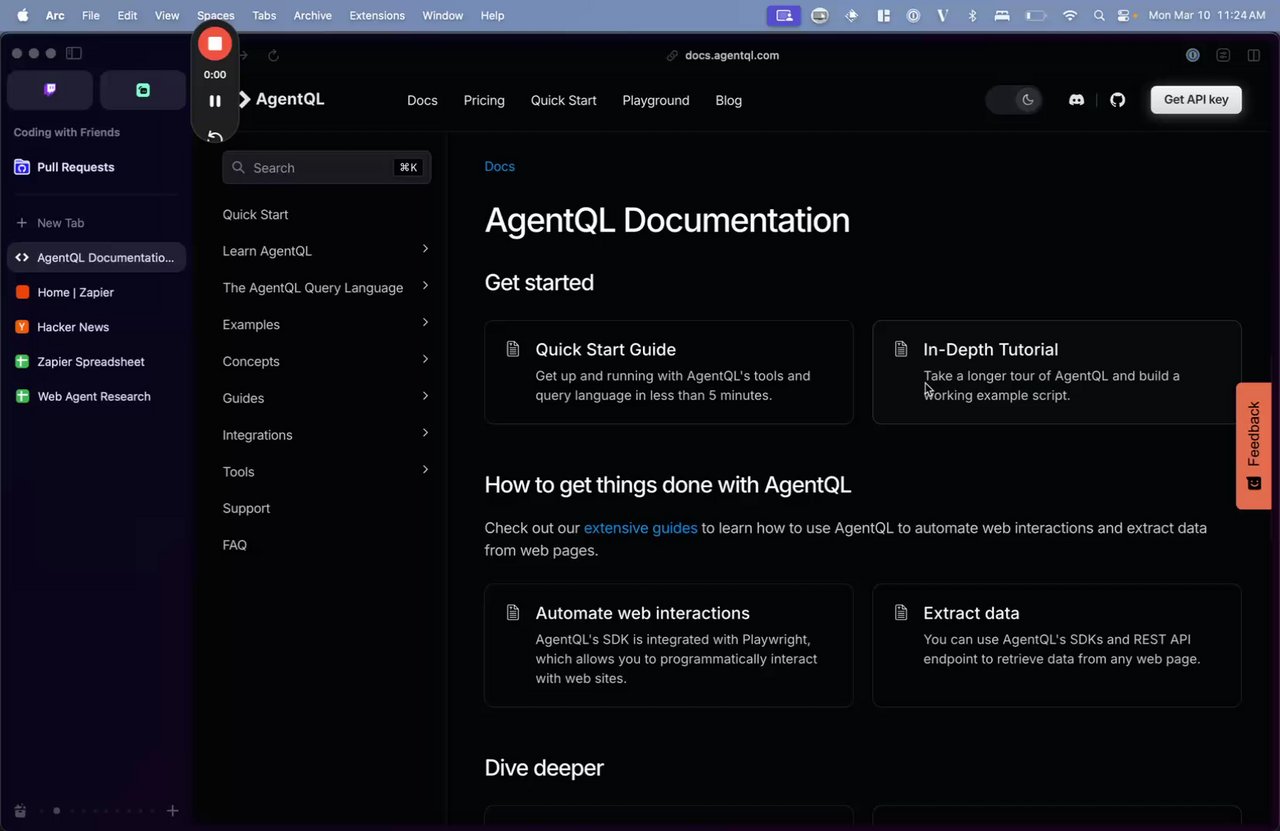The image size is (1280, 831).
Task: Toggle split view icon in toolbar
Action: click(x=1253, y=55)
